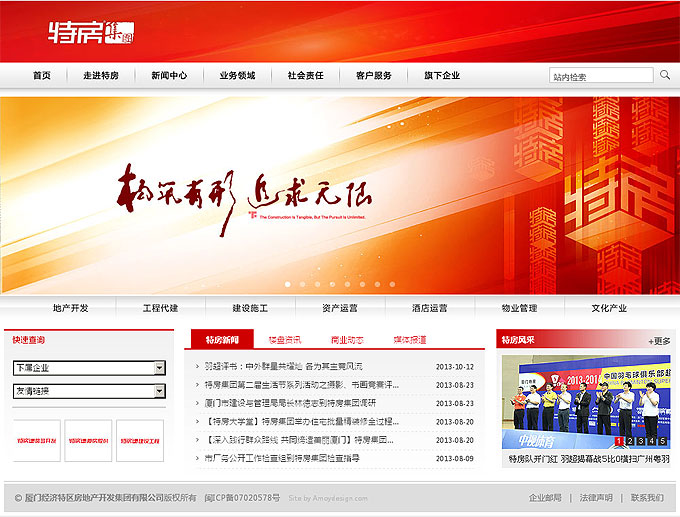Go to slide 5 in photo slideshow
This screenshot has width=680, height=517.
[660, 441]
